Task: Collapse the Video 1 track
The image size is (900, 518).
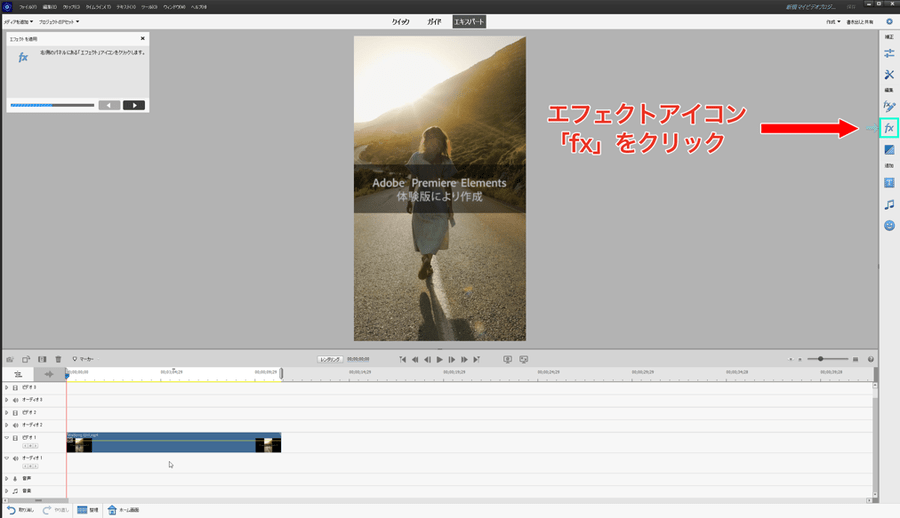Action: click(7, 438)
